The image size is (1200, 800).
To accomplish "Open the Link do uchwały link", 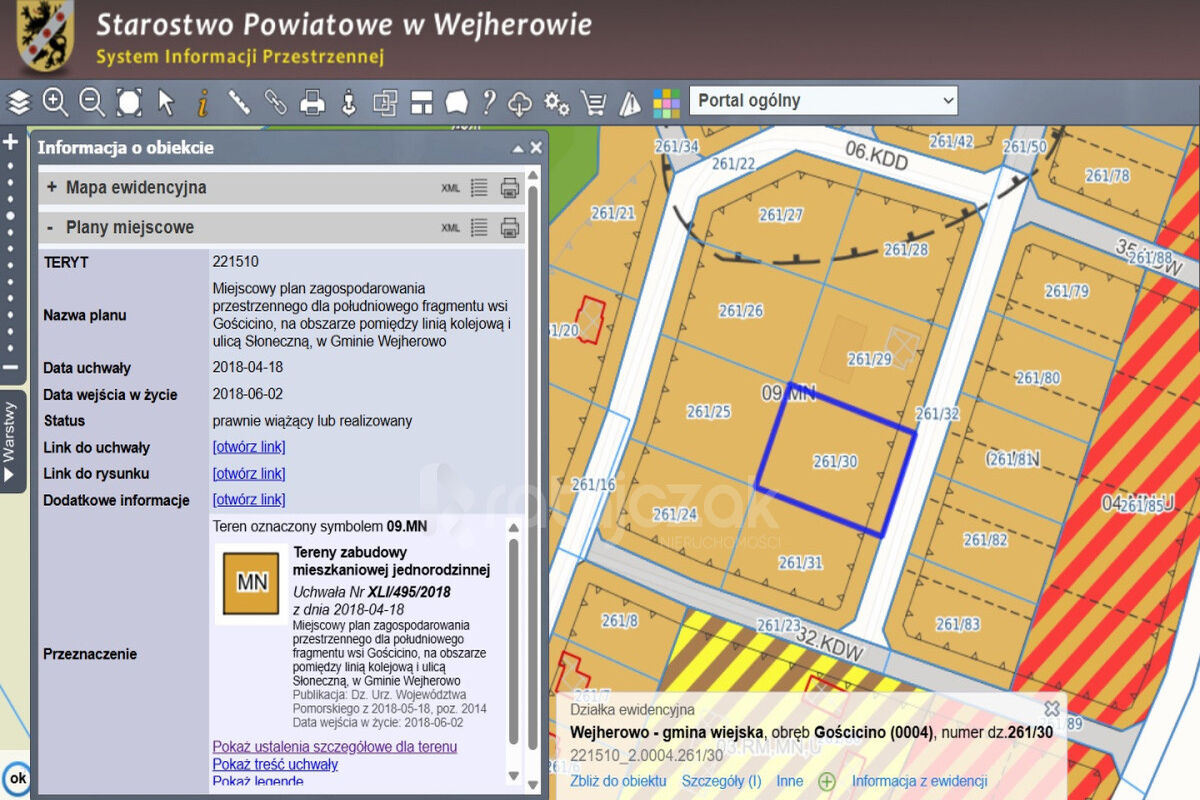I will point(249,447).
